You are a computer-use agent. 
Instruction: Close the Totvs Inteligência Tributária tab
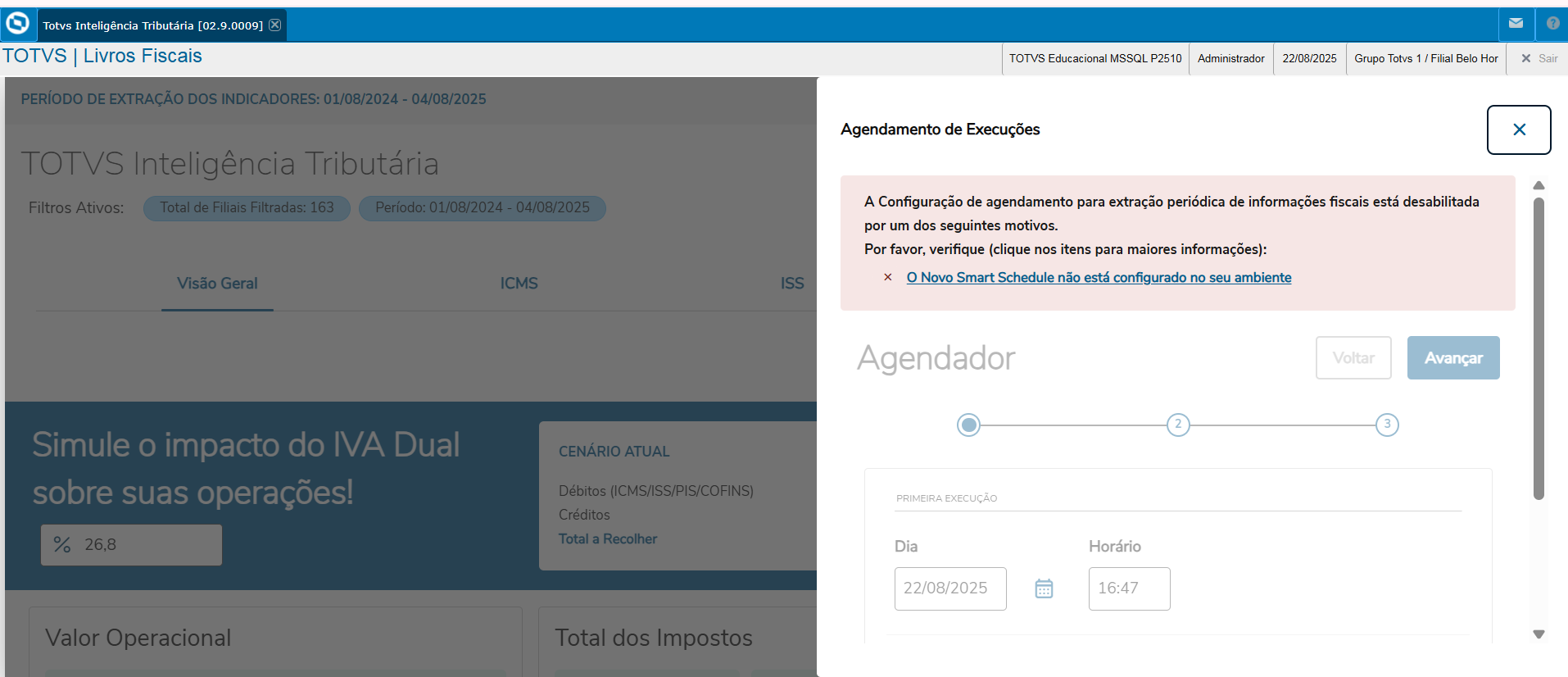(275, 25)
